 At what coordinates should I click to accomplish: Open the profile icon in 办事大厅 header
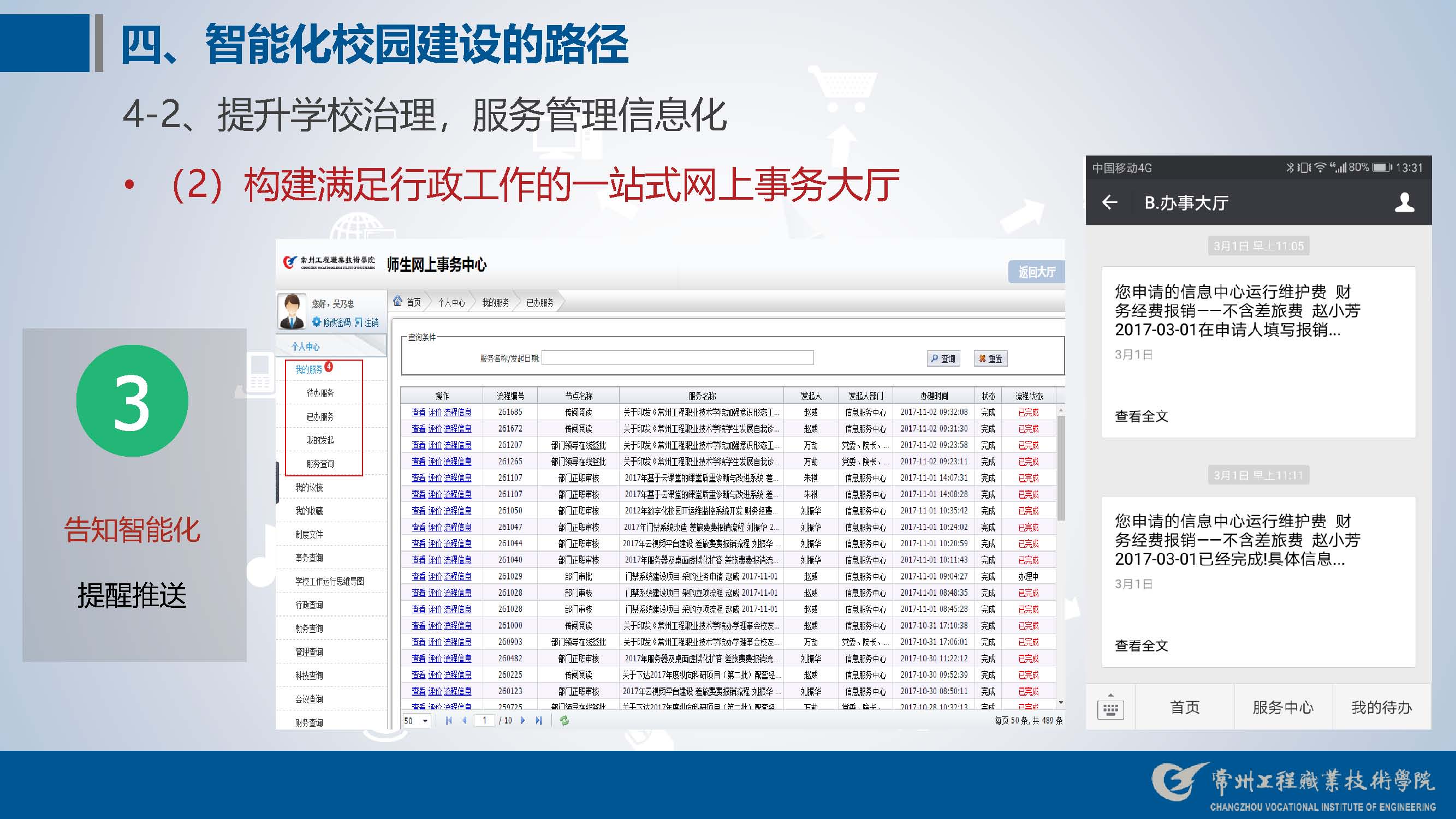pos(1404,202)
